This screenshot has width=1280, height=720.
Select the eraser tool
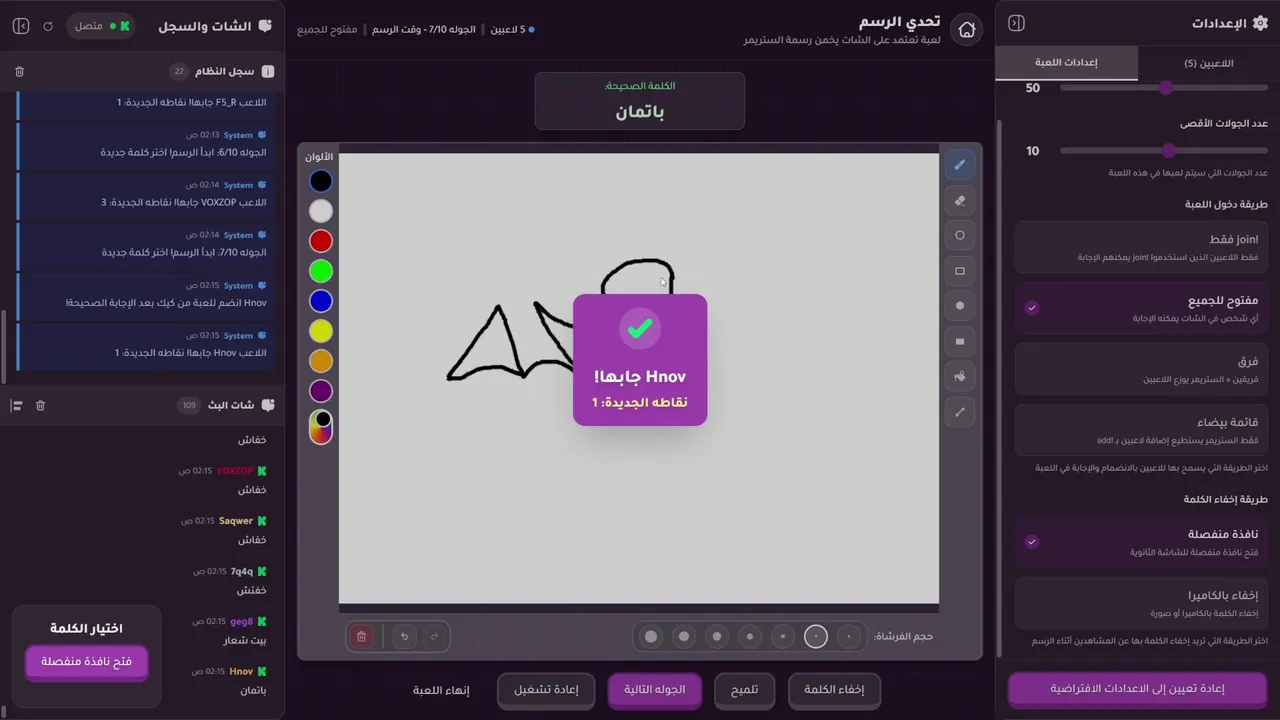tap(960, 200)
